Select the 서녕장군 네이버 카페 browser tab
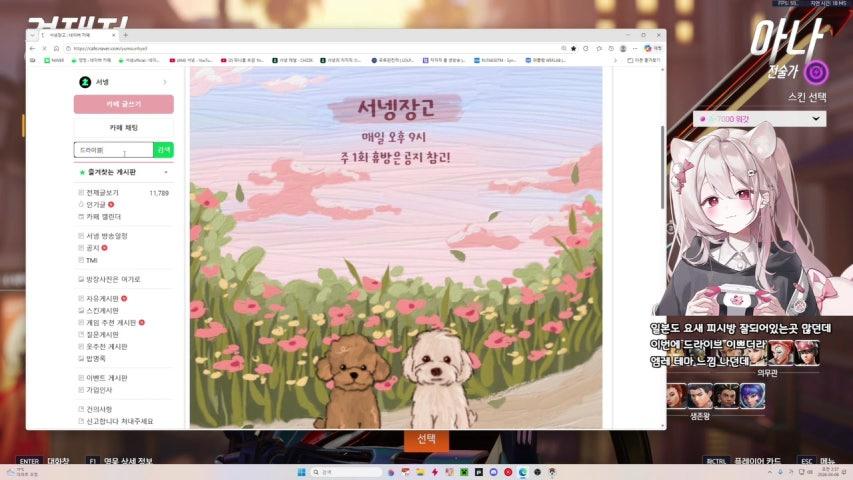853x480 pixels. pos(75,35)
